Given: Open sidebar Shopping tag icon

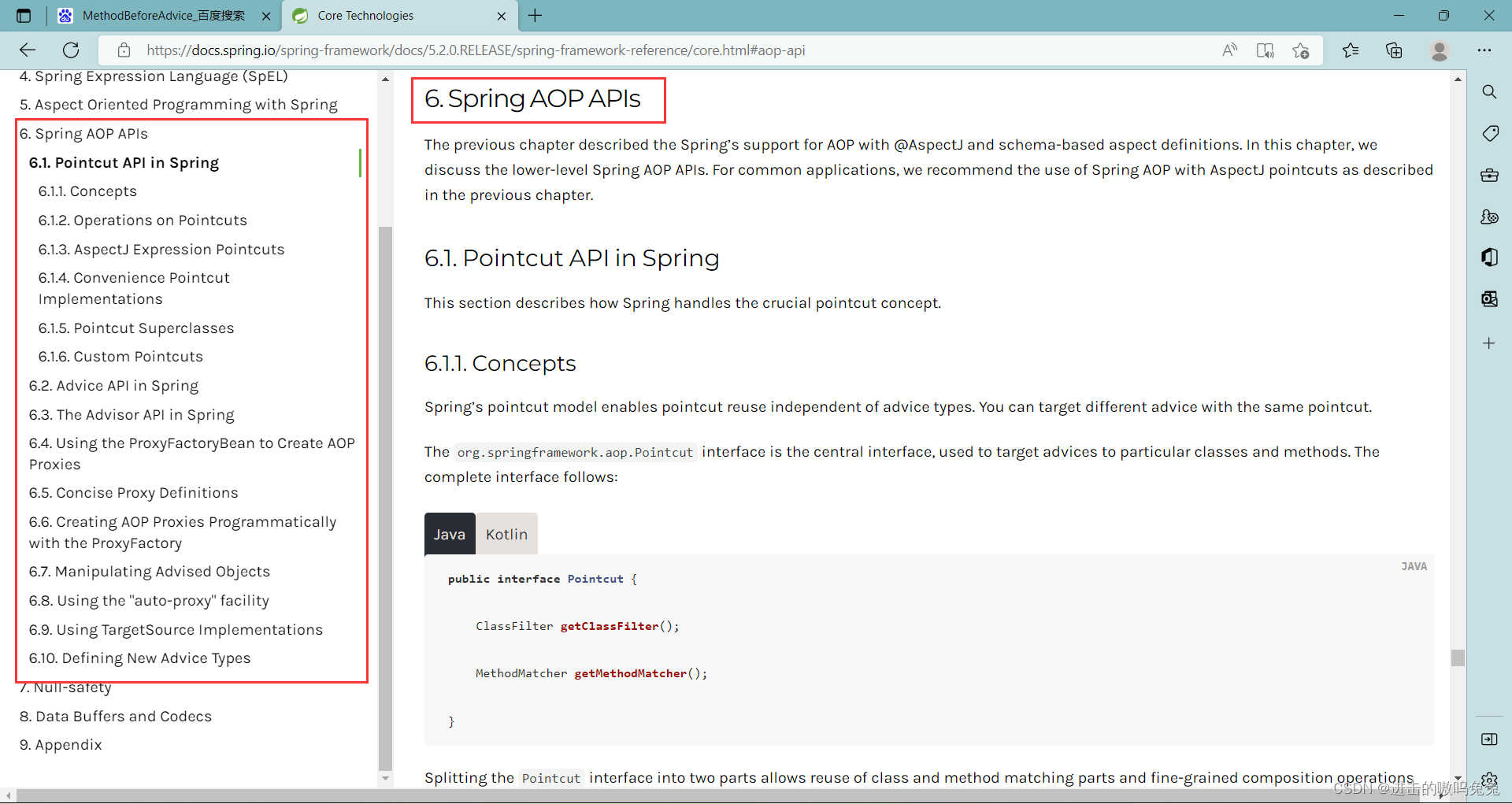Looking at the screenshot, I should (1489, 134).
